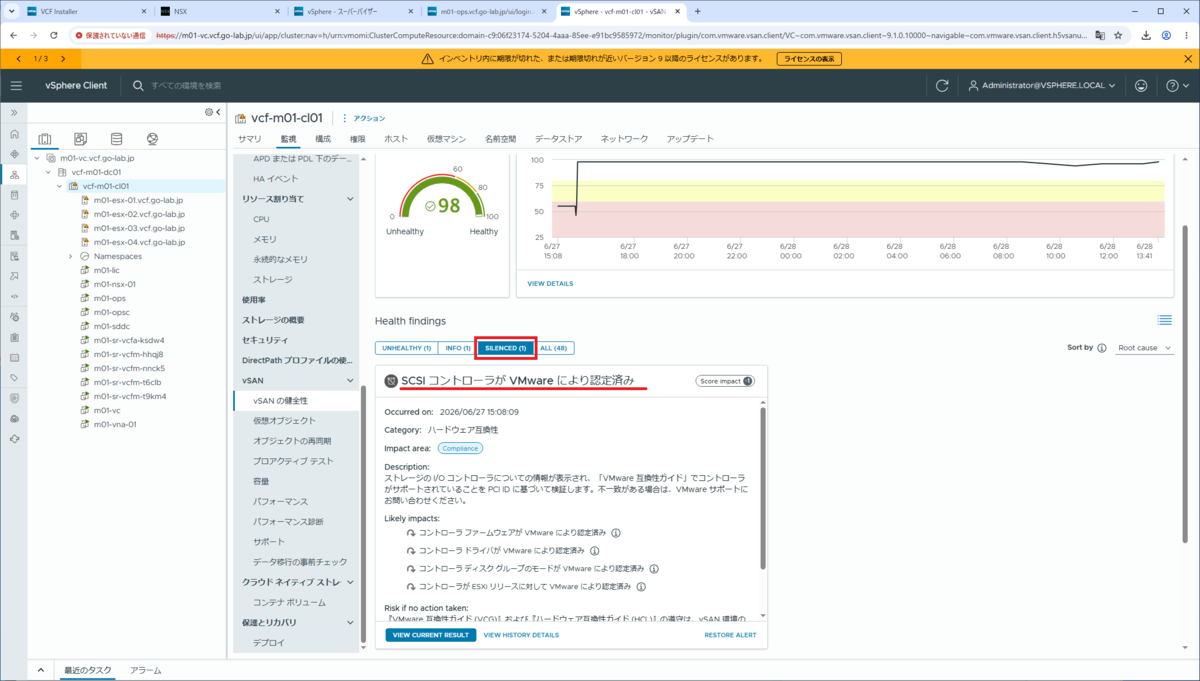Collapse the inventory tree panel arrow
Screen dimensions: 1200x681
(x=218, y=112)
